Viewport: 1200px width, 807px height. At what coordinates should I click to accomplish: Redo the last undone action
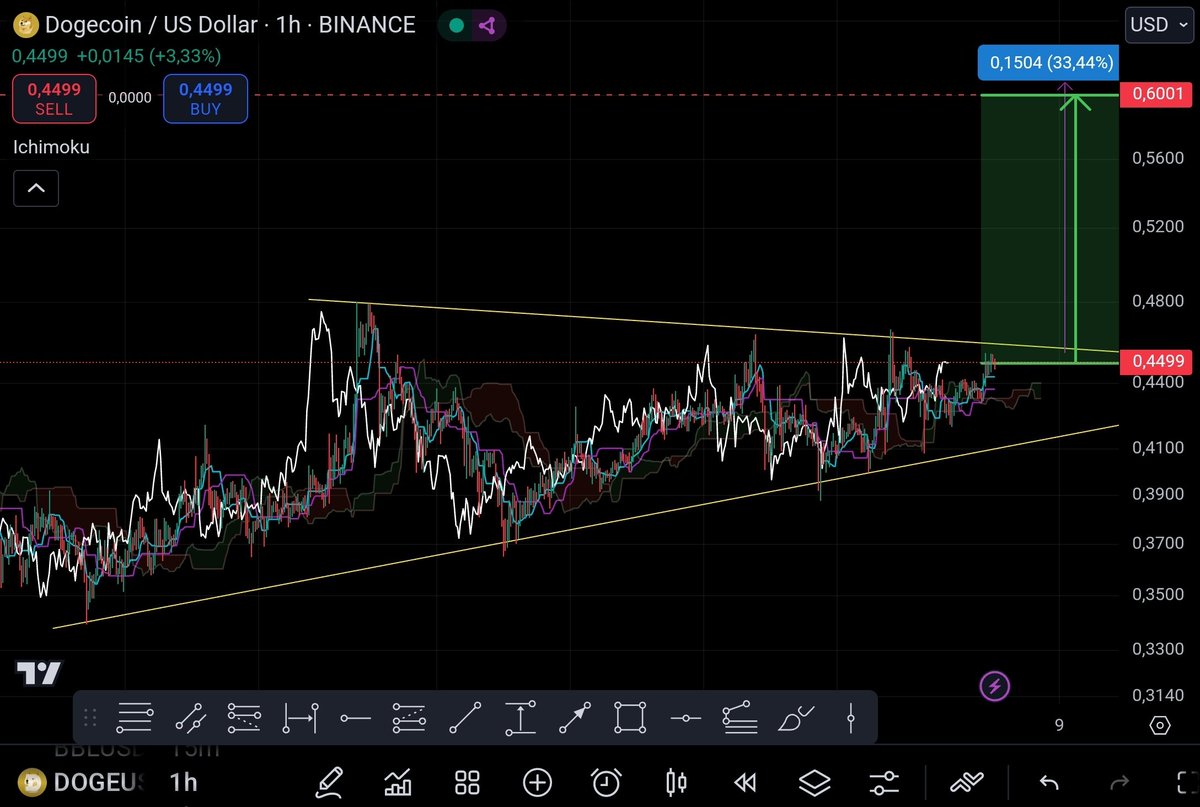click(x=1120, y=782)
